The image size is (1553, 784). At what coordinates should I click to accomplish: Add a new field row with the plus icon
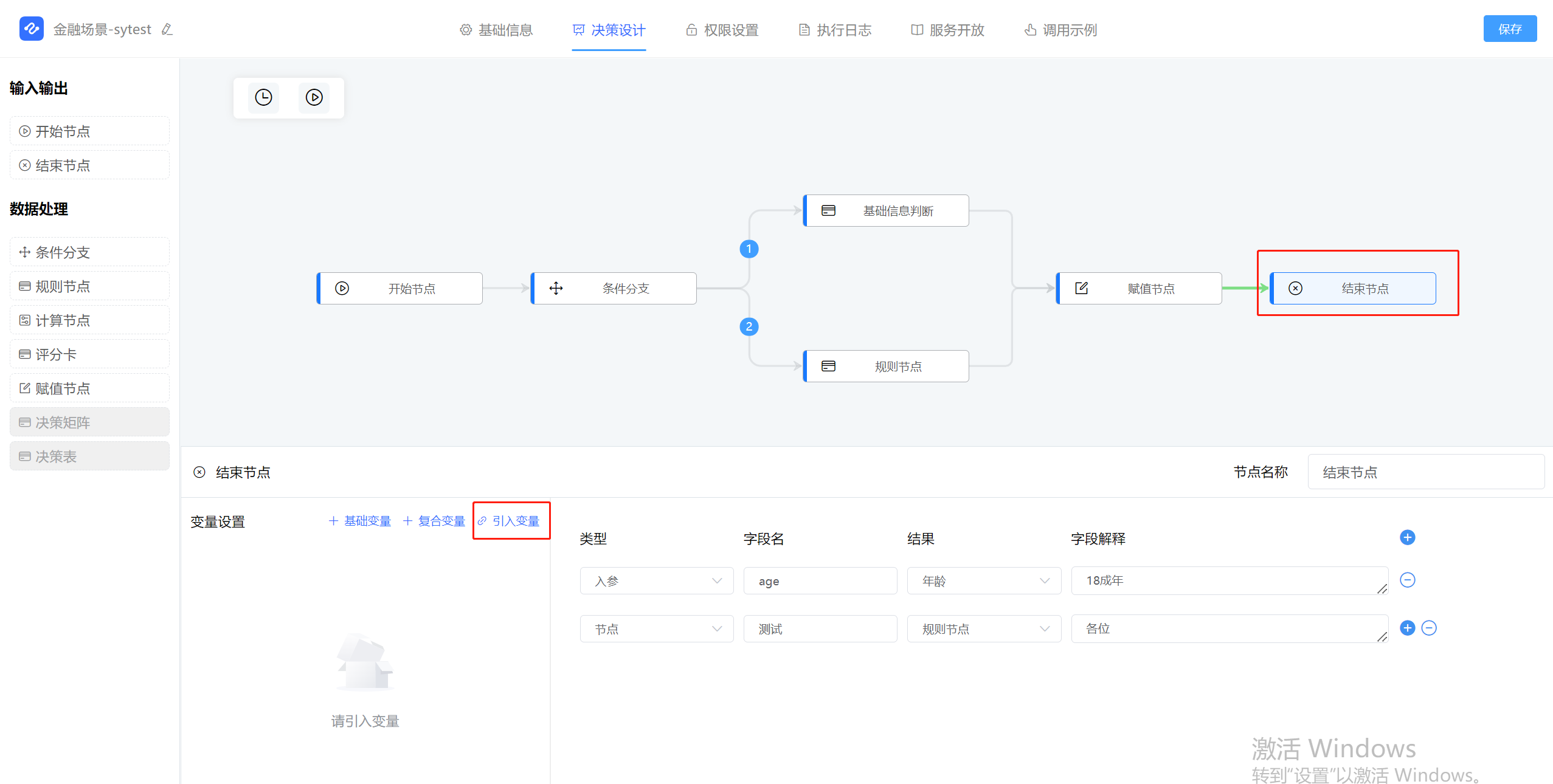tap(1408, 537)
